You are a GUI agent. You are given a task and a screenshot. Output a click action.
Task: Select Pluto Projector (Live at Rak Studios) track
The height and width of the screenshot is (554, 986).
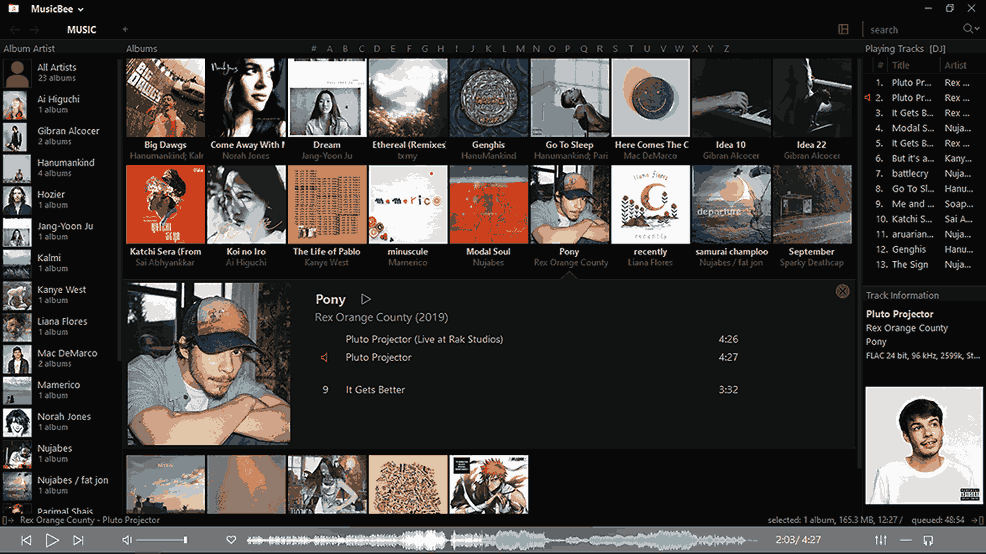click(424, 339)
